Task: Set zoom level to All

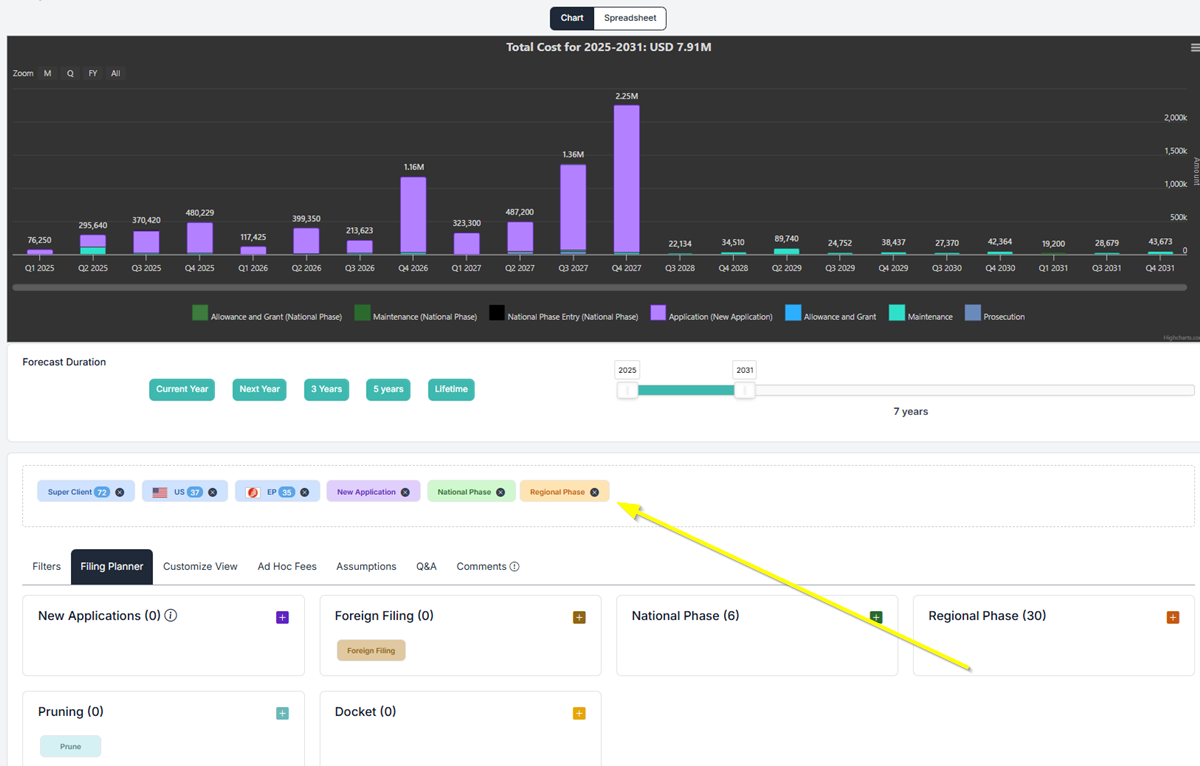Action: click(116, 74)
